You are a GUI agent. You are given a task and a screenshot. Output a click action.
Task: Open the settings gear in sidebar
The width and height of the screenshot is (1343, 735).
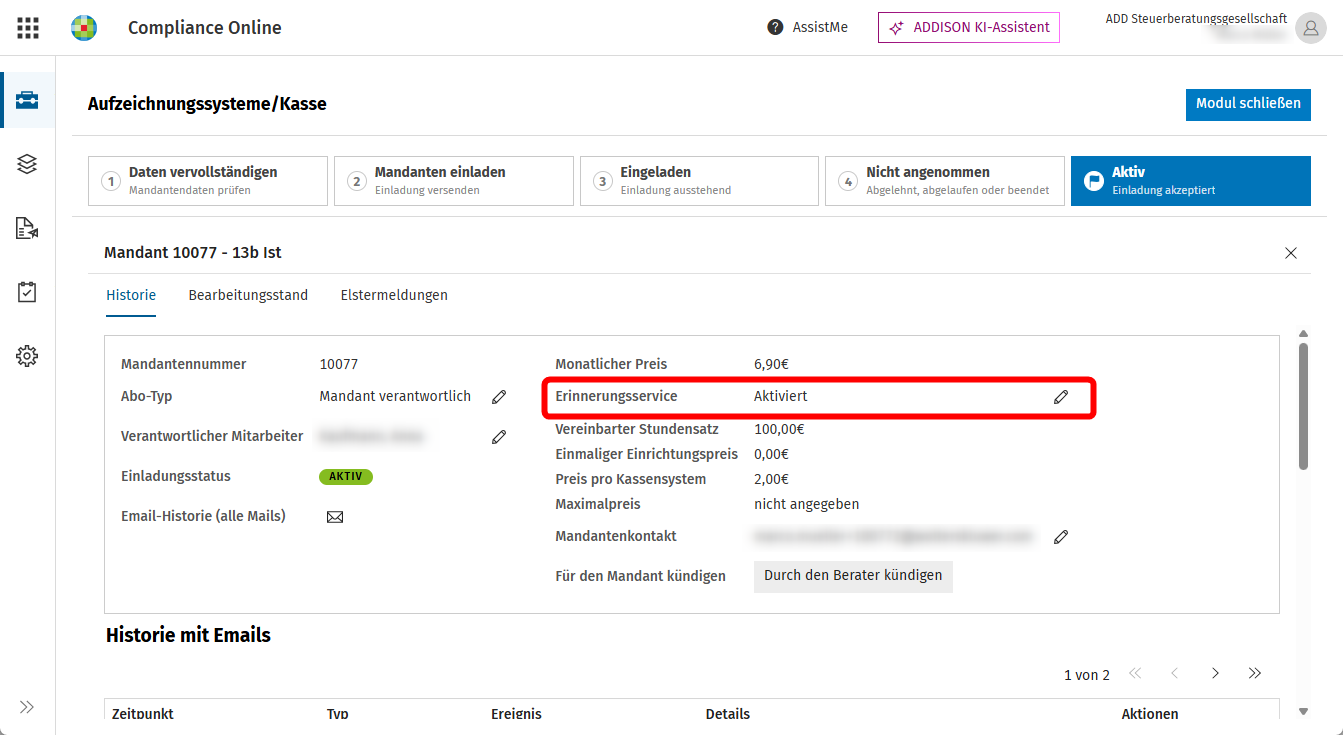tap(27, 356)
